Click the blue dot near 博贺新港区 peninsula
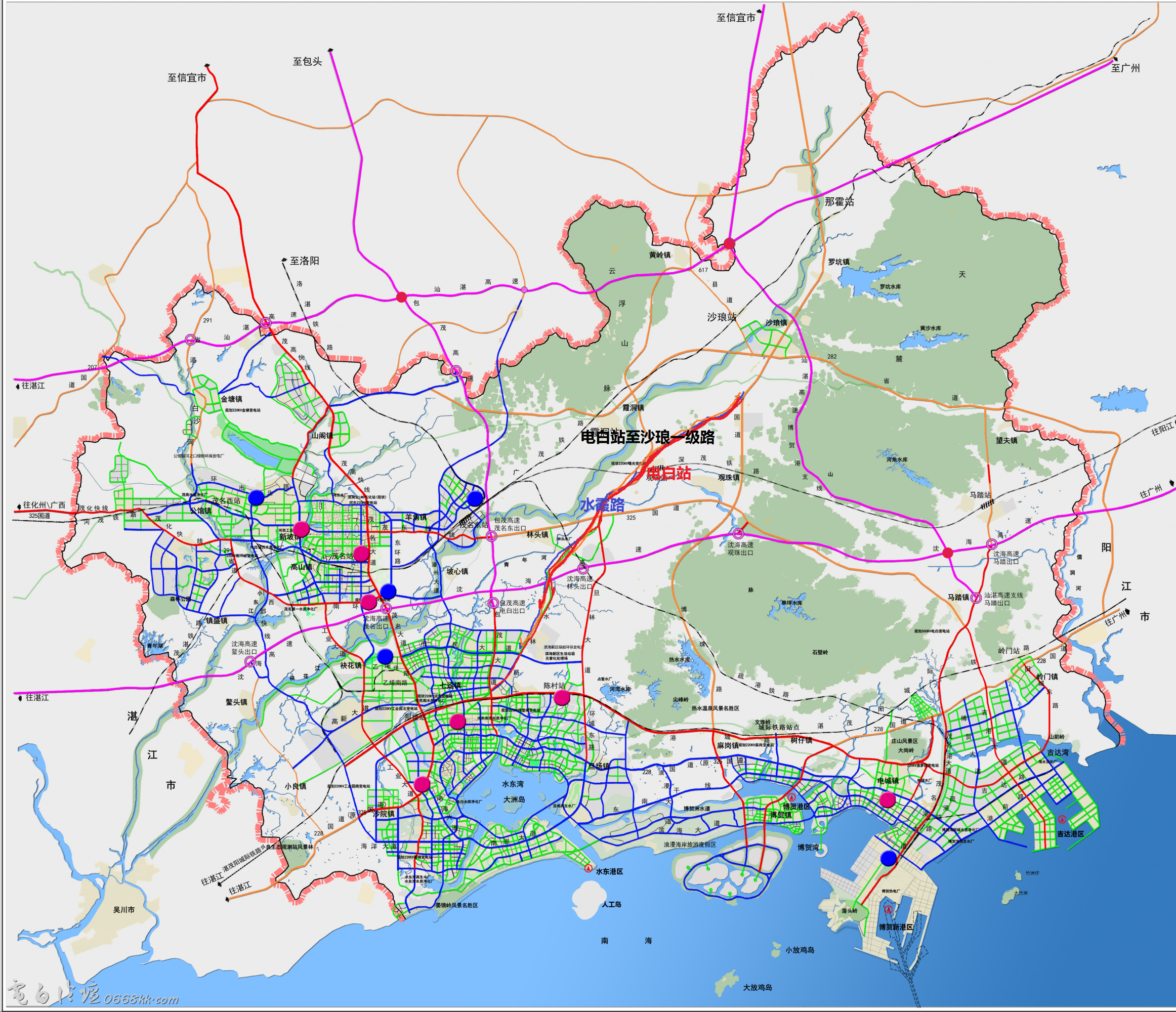Viewport: 1176px width, 1012px height. [x=888, y=858]
